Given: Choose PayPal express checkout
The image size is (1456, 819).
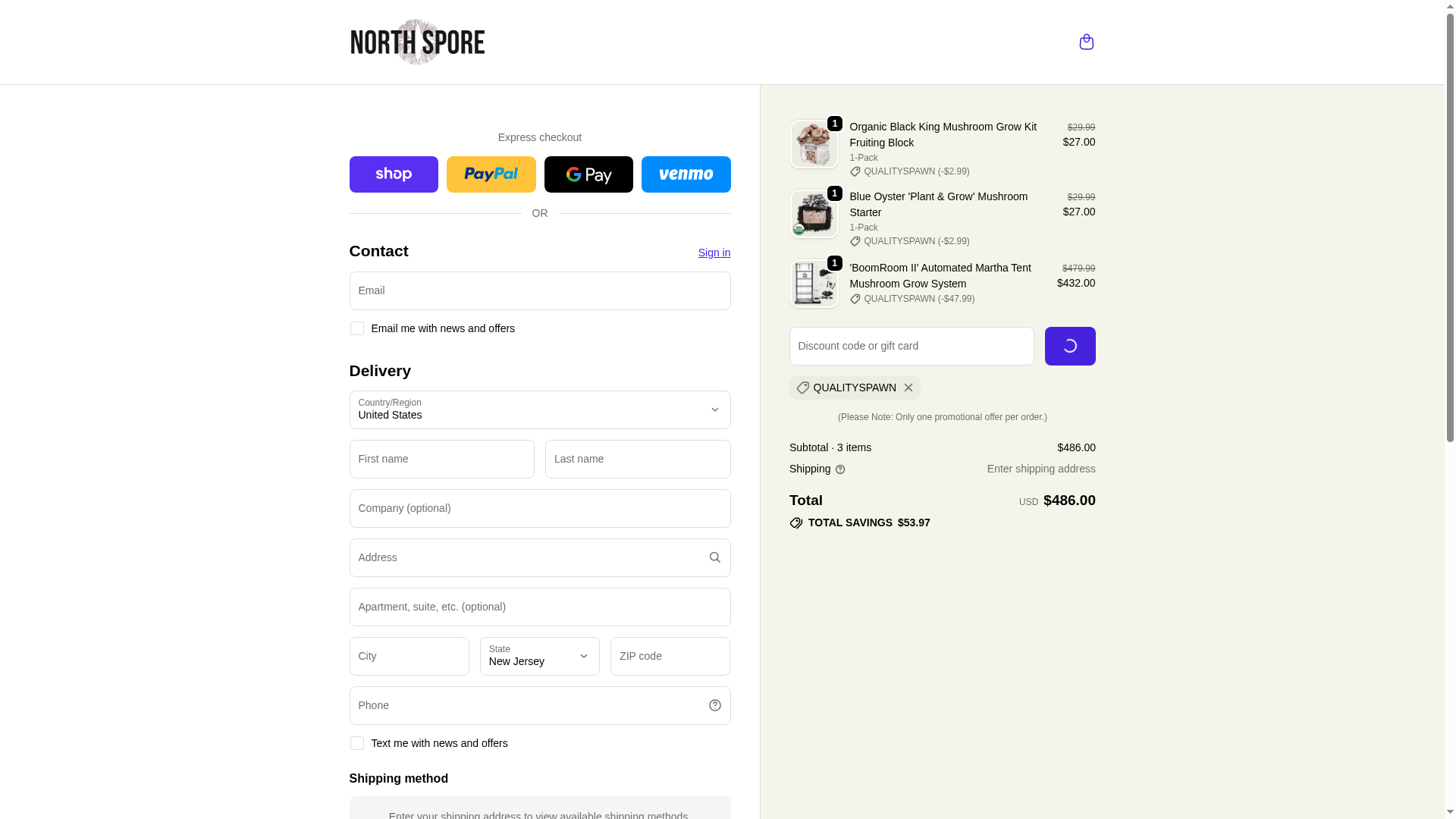Looking at the screenshot, I should click(x=491, y=174).
